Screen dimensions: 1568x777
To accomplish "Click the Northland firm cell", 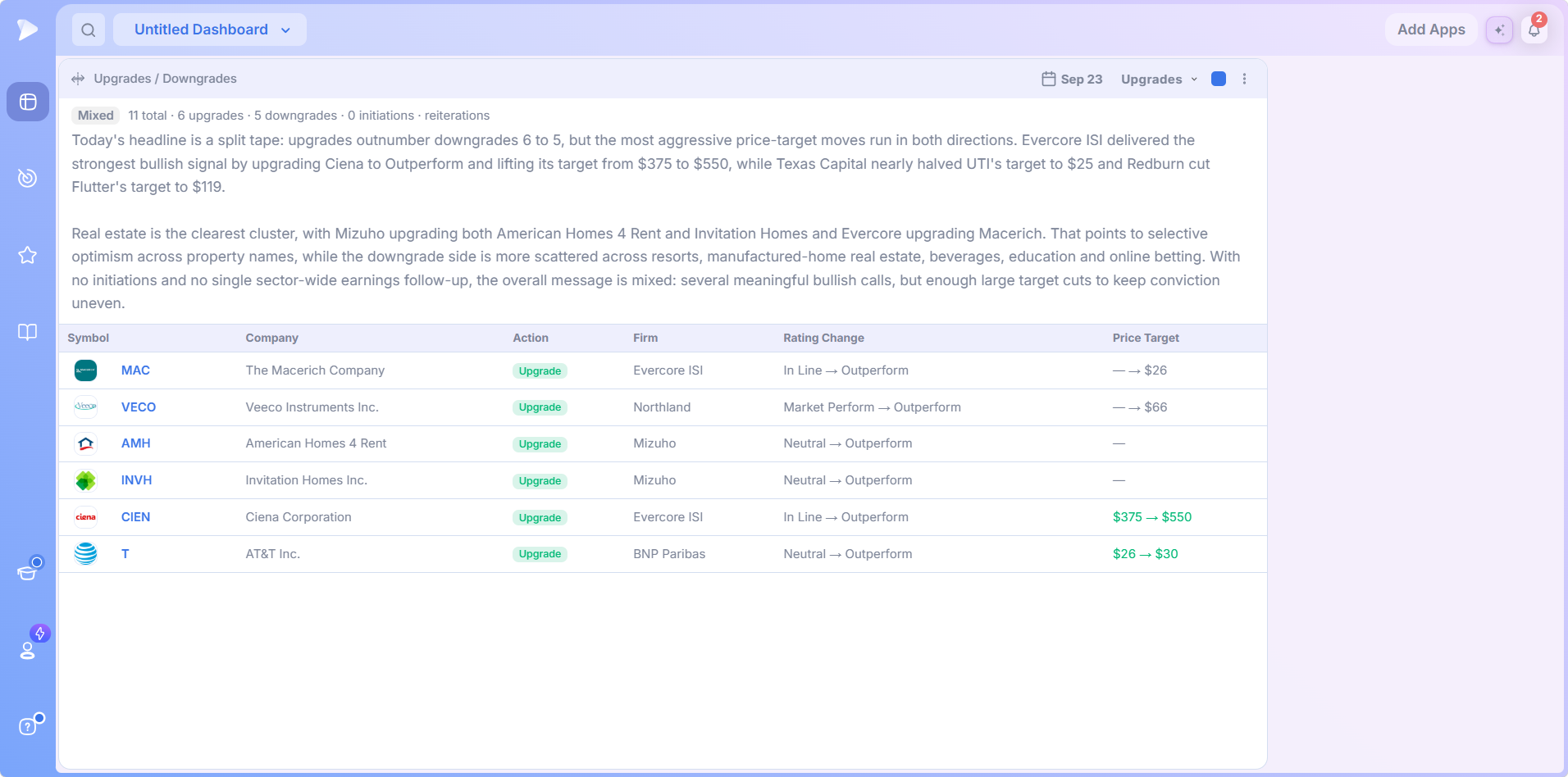I will tap(662, 407).
